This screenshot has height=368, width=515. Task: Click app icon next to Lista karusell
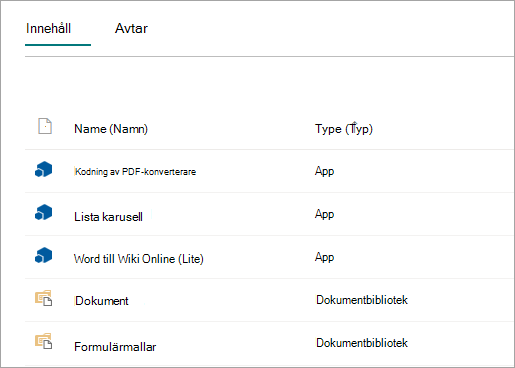(x=44, y=212)
